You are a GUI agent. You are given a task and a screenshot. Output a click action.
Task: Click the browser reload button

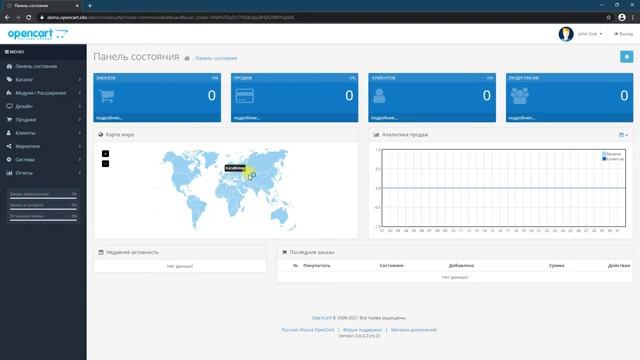29,18
